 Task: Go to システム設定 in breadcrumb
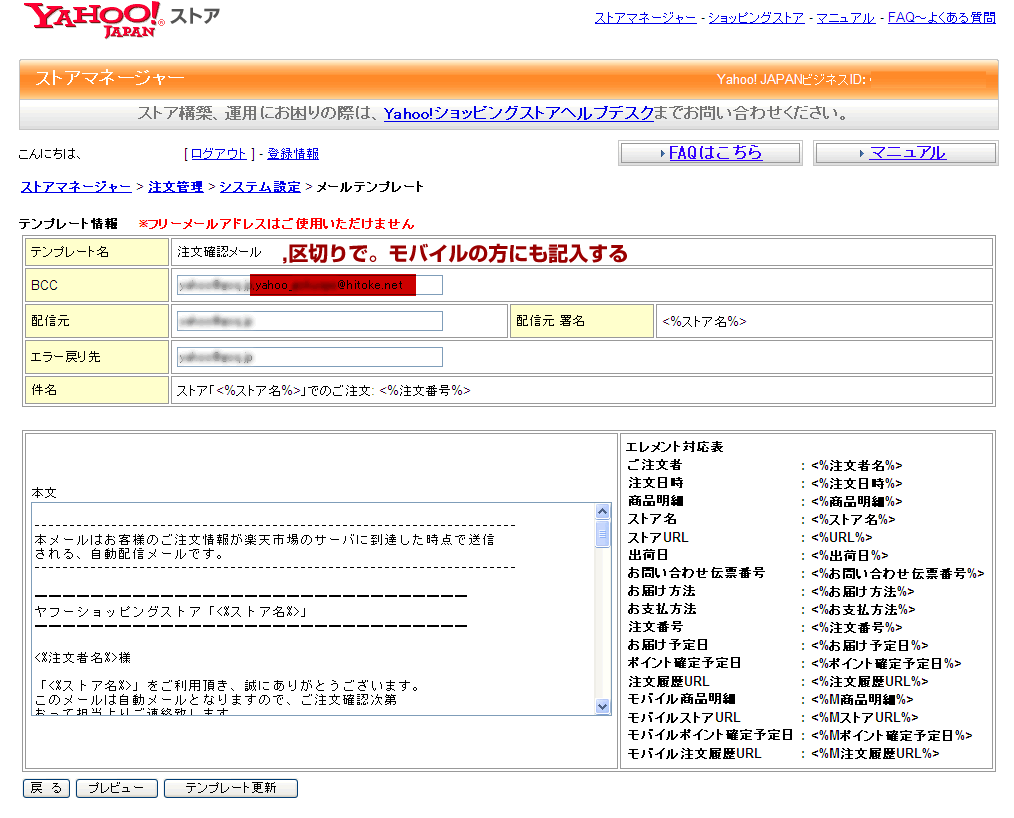[260, 187]
